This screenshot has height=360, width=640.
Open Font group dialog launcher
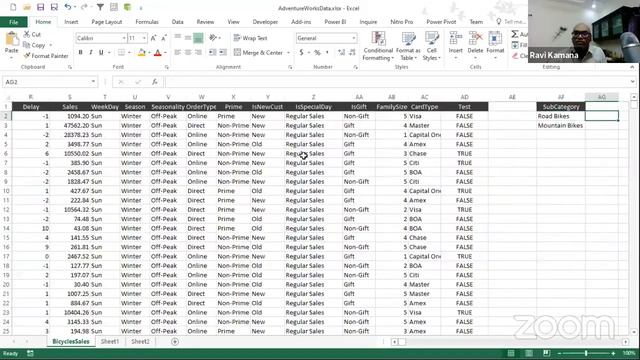pyautogui.click(x=167, y=67)
